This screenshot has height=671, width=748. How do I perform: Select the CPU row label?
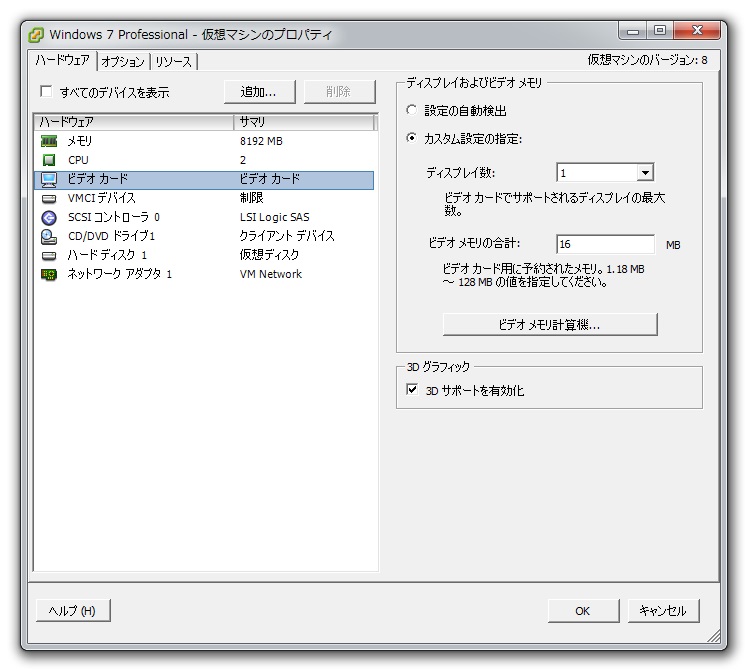[x=78, y=160]
